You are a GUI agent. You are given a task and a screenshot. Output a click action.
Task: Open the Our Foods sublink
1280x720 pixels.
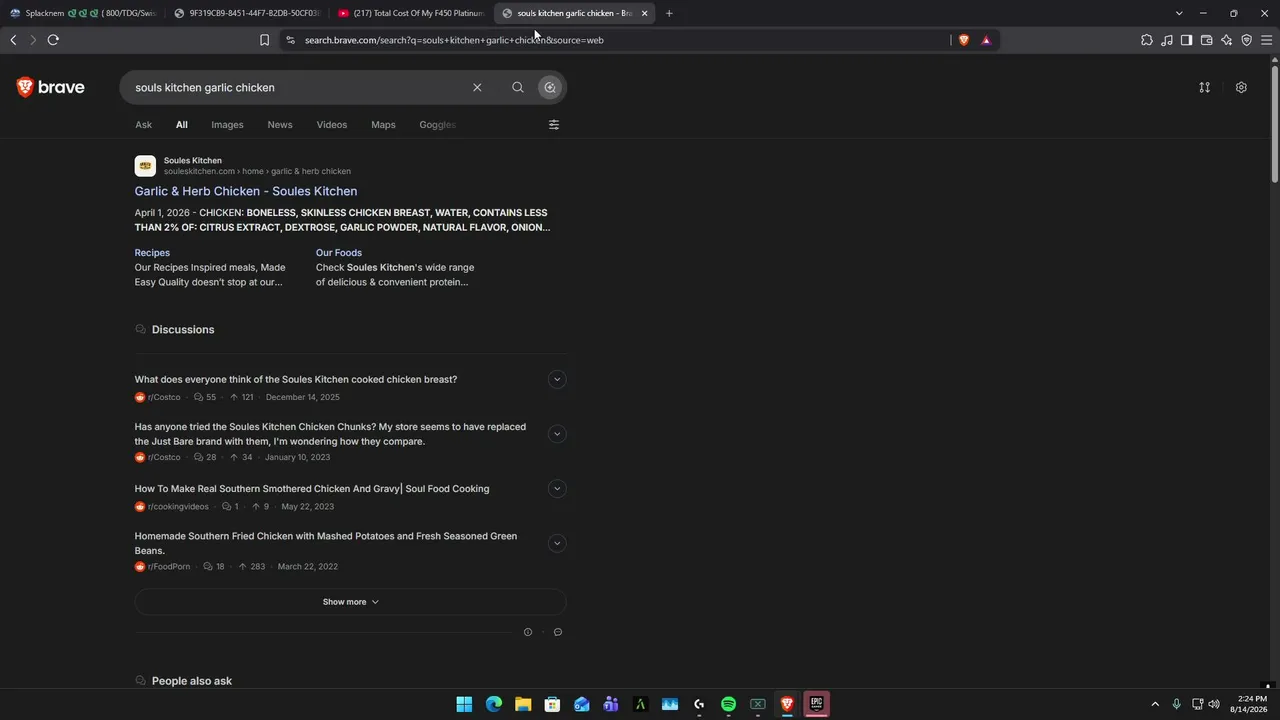point(339,253)
